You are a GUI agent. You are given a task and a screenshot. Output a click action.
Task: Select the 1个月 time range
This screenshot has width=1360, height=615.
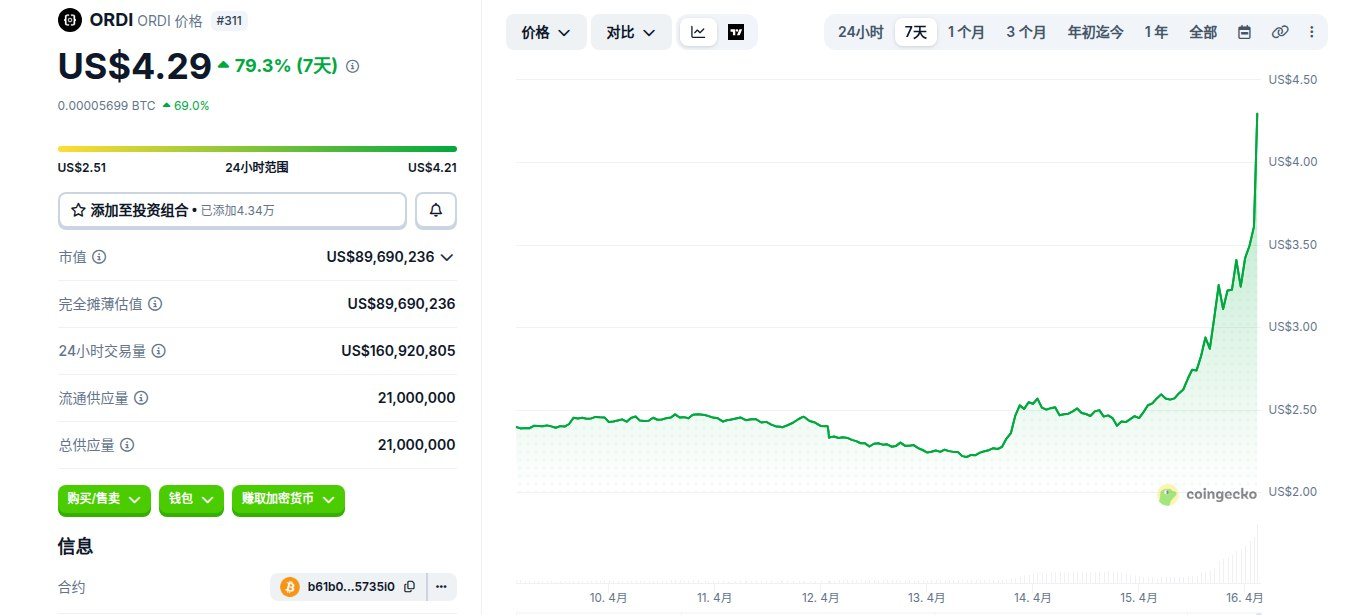coord(966,32)
